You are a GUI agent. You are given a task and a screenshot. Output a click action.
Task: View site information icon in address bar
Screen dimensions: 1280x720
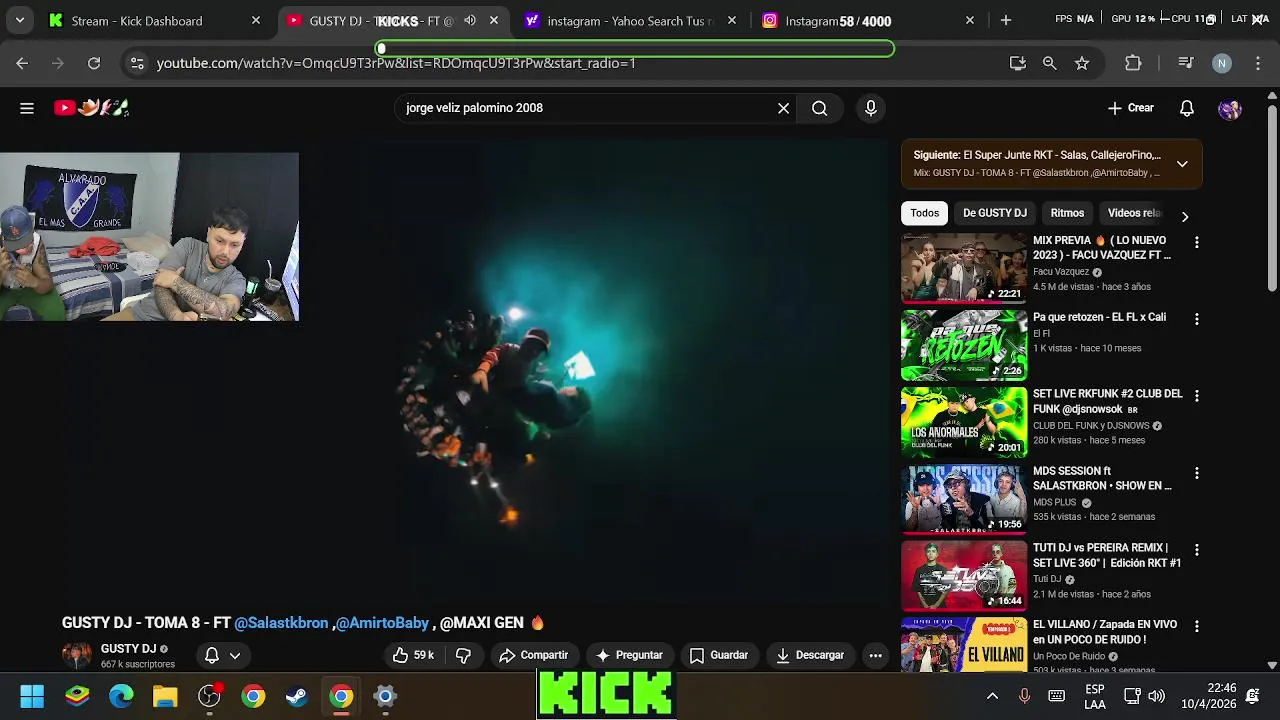137,63
